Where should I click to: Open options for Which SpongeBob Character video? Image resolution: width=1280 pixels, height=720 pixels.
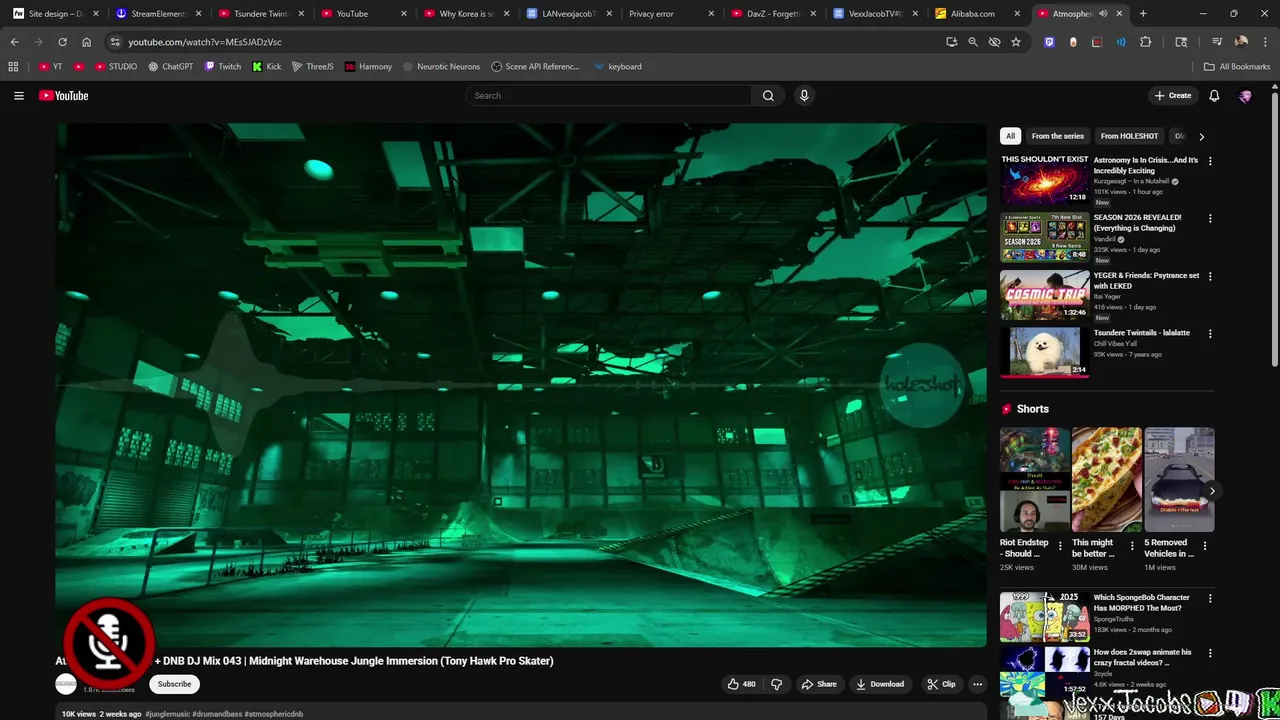click(1210, 598)
